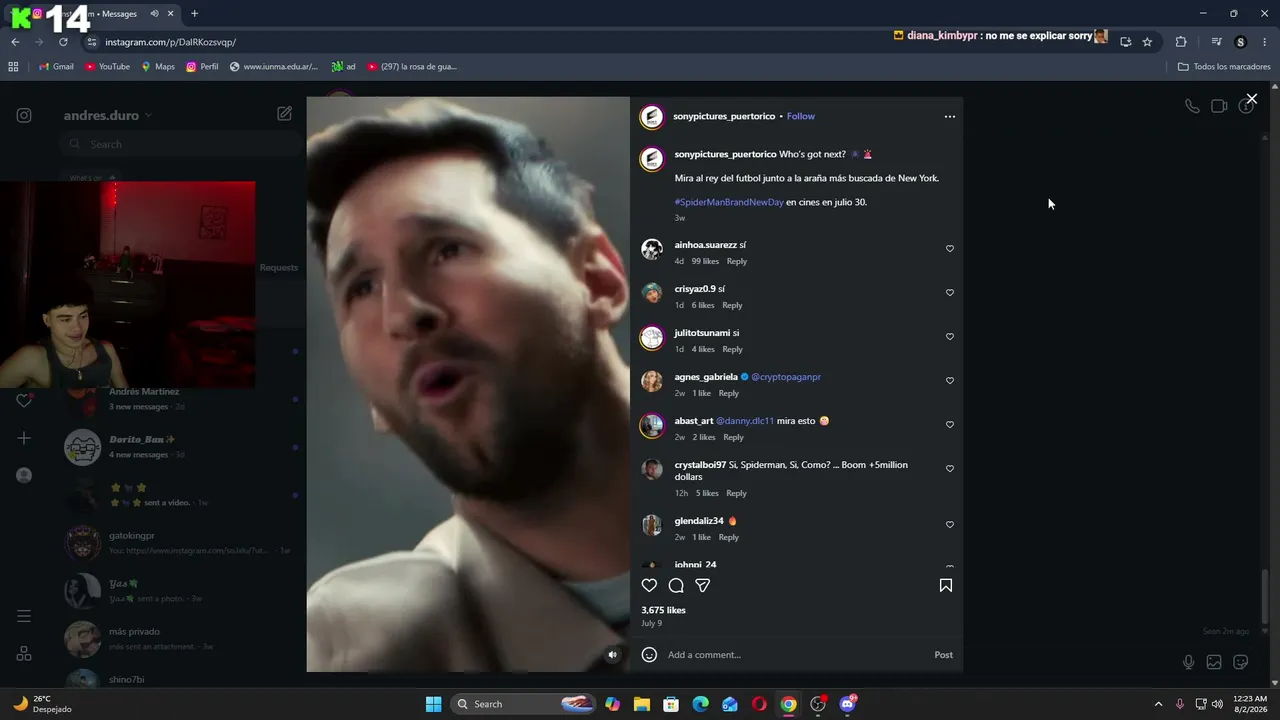Start a new message with the compose icon
The height and width of the screenshot is (720, 1280).
click(285, 114)
